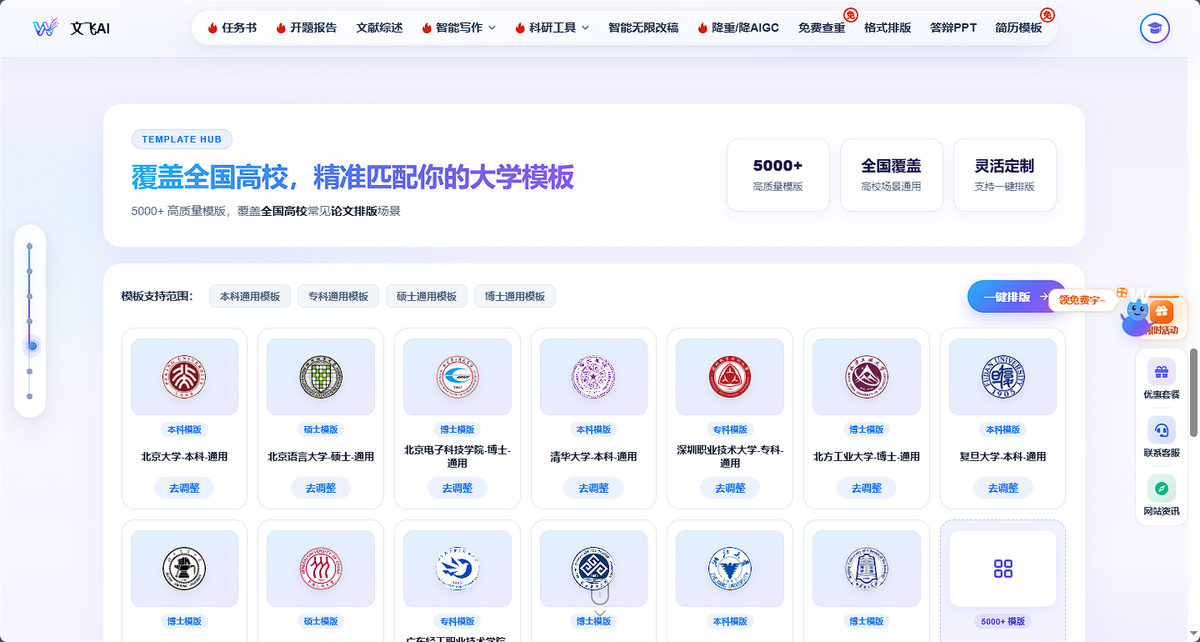This screenshot has width=1200, height=642.
Task: Open 降重/降AIGC in the navigation
Action: 738,28
